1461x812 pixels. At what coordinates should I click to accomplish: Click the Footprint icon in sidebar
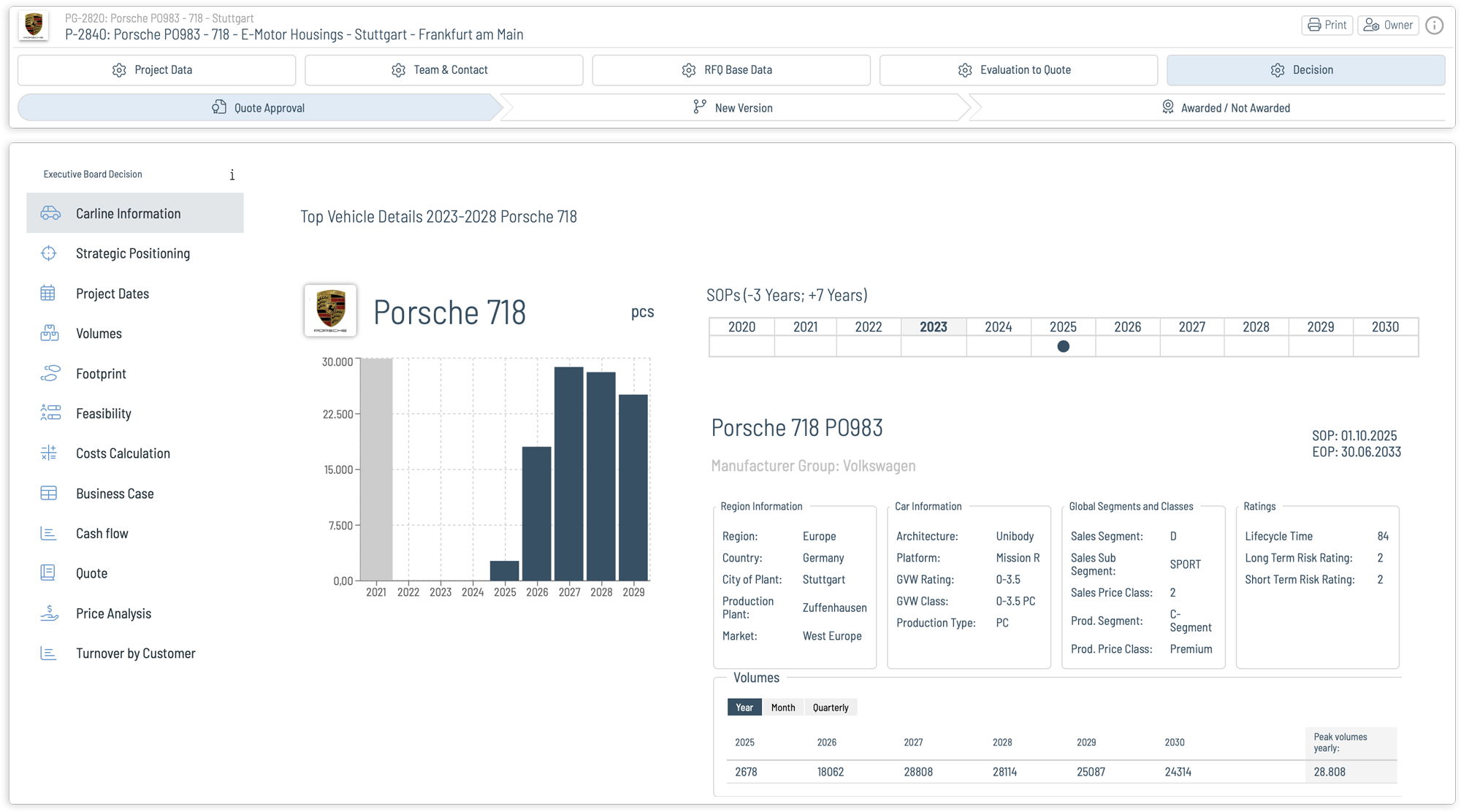pos(50,373)
